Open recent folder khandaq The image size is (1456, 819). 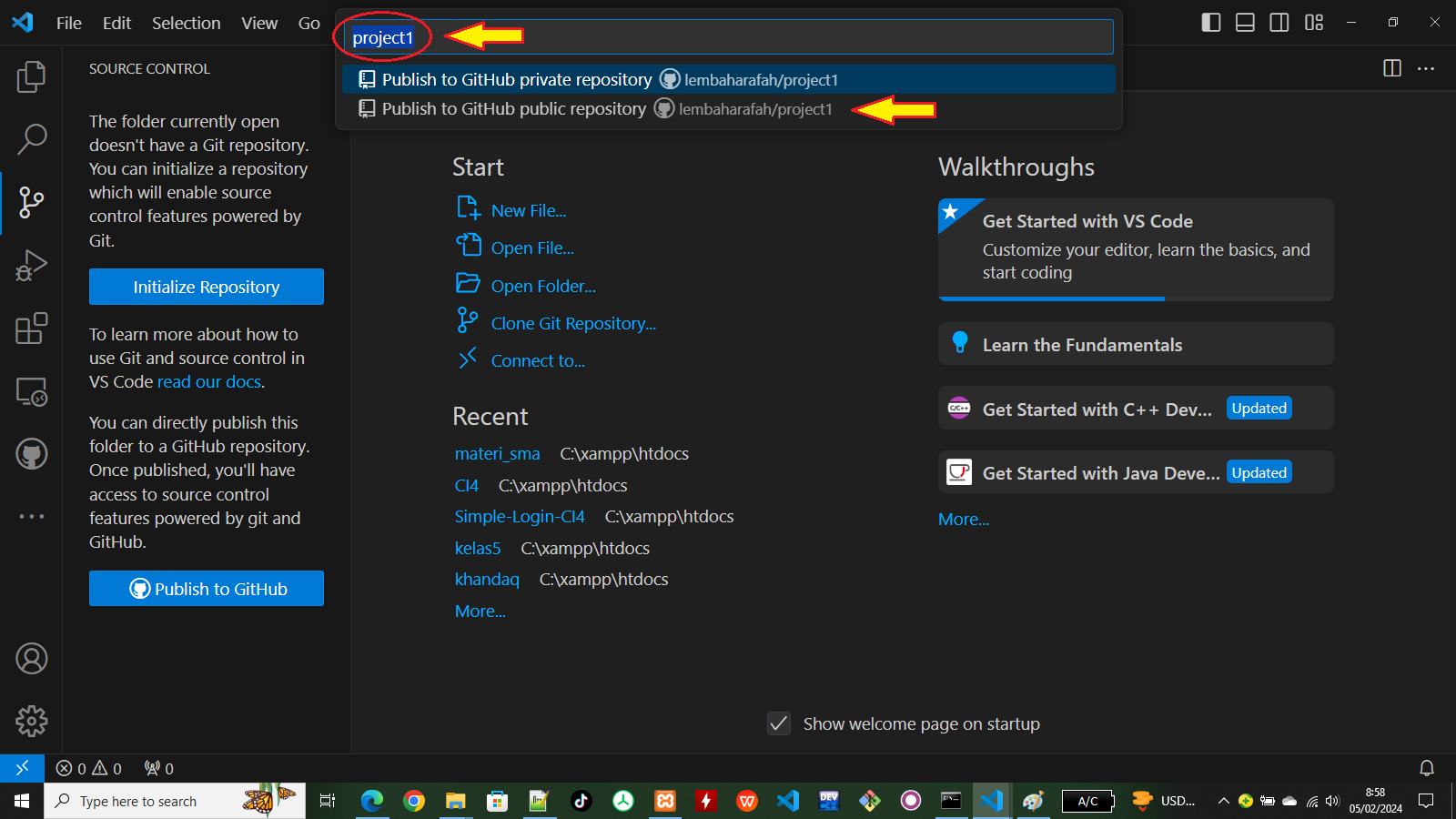pos(487,579)
